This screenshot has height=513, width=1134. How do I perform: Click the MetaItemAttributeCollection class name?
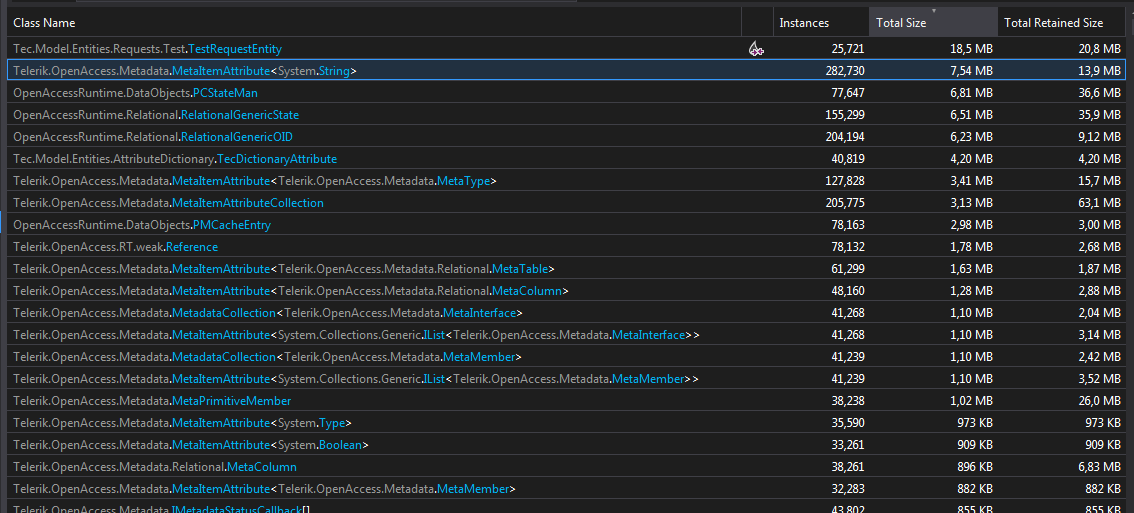(x=248, y=203)
